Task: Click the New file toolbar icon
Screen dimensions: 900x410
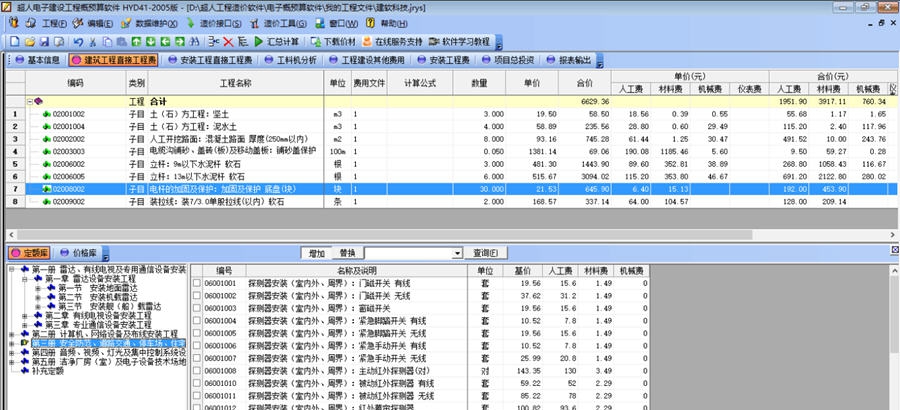Action: (16, 42)
